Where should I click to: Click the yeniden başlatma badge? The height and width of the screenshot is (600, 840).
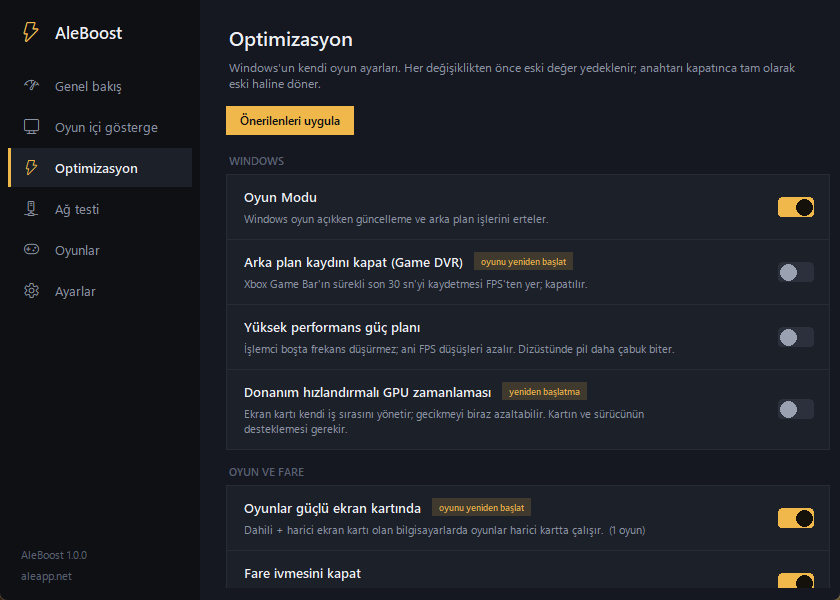[544, 392]
